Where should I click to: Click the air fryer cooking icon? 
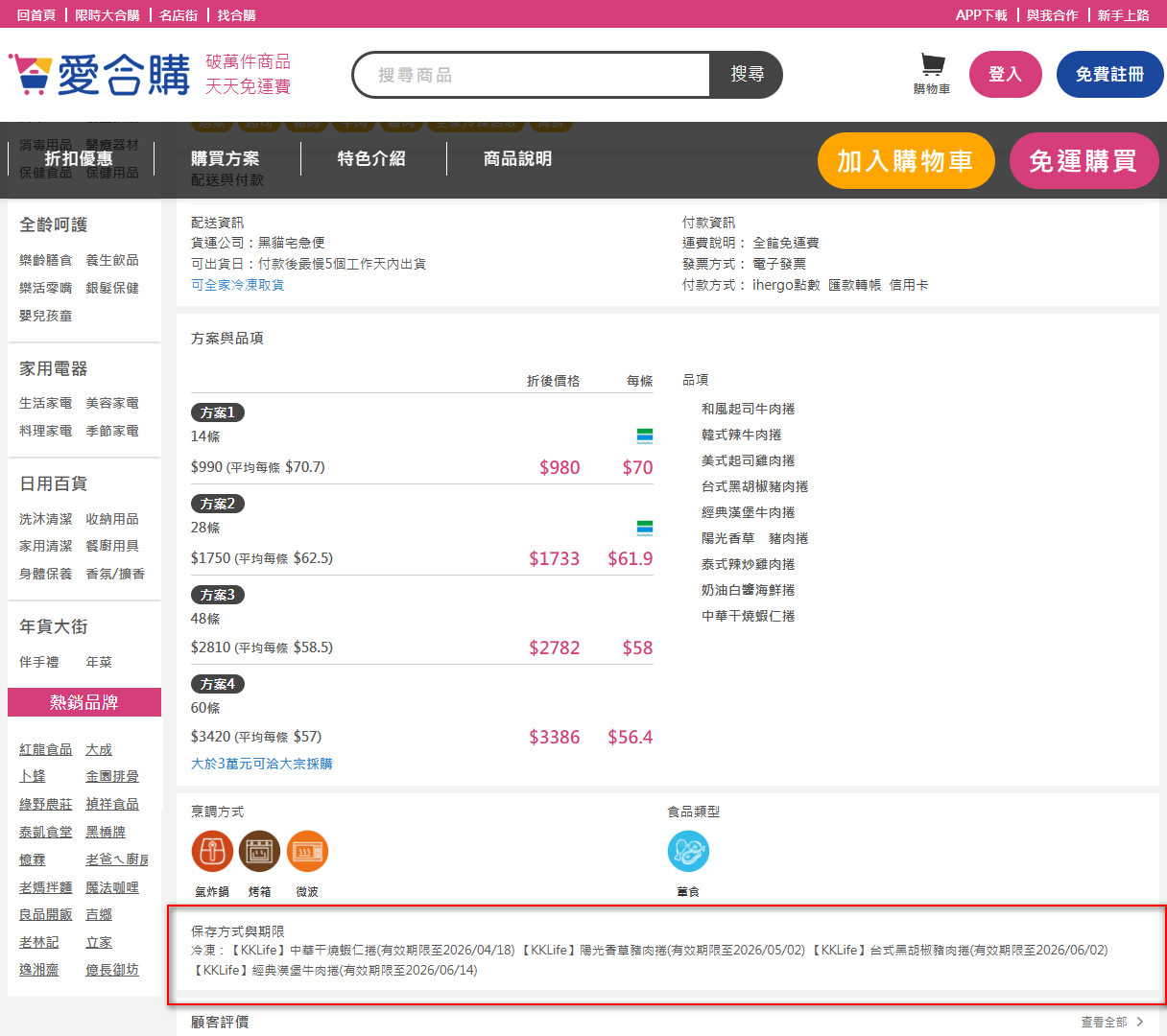[x=212, y=851]
